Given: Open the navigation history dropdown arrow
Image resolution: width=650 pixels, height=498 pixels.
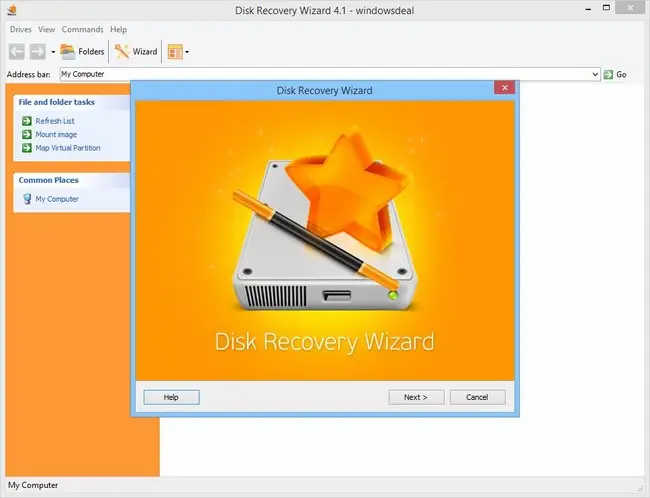Looking at the screenshot, I should tap(53, 52).
